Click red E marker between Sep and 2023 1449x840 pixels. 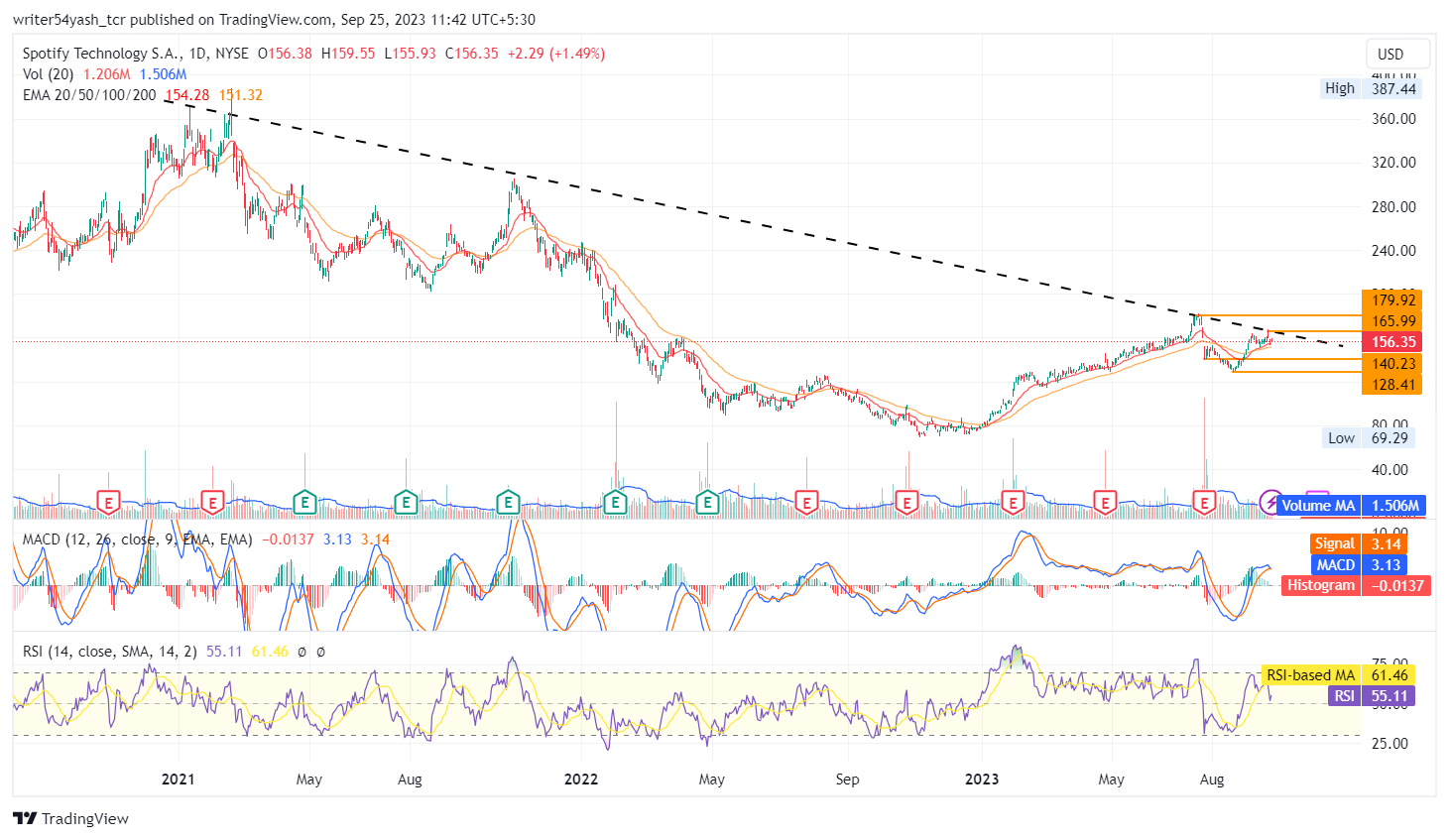click(906, 503)
